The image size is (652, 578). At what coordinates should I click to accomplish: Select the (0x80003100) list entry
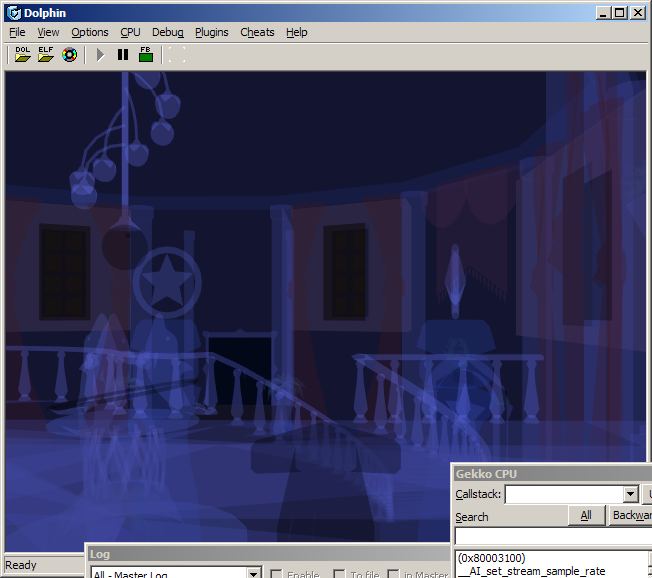click(x=491, y=558)
